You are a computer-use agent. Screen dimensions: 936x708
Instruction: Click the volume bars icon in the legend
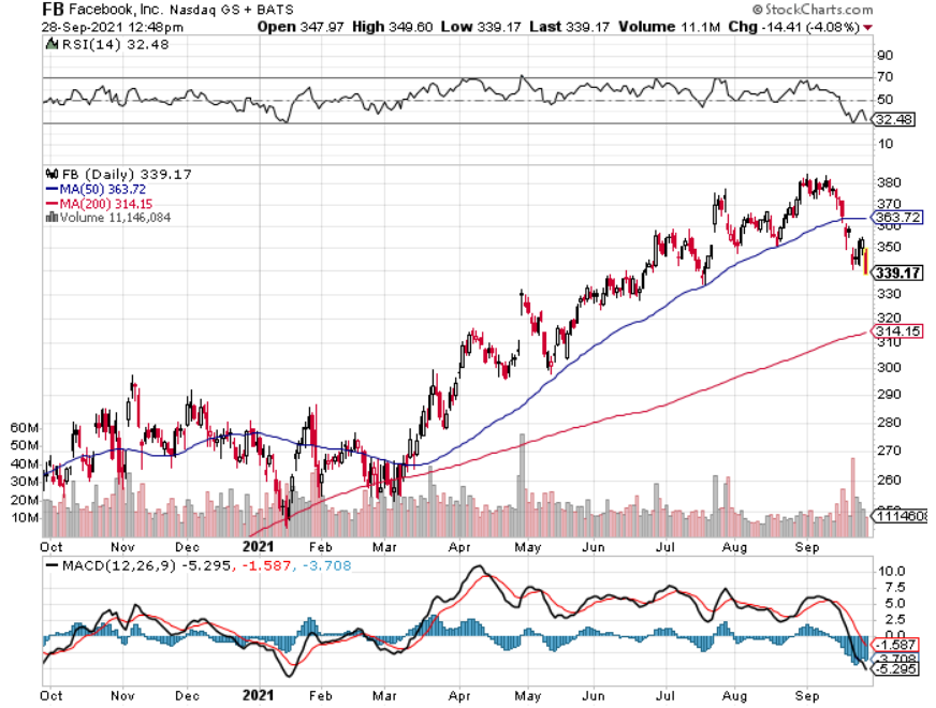(x=52, y=217)
